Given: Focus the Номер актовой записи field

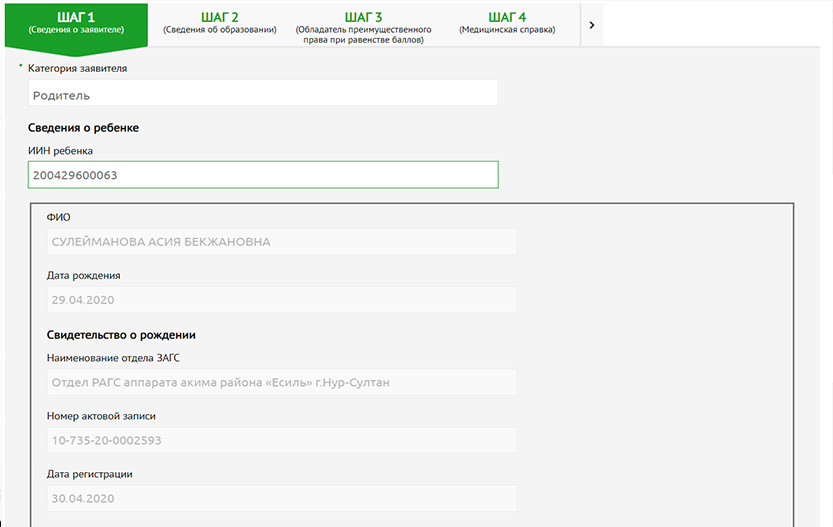Looking at the screenshot, I should click(281, 440).
